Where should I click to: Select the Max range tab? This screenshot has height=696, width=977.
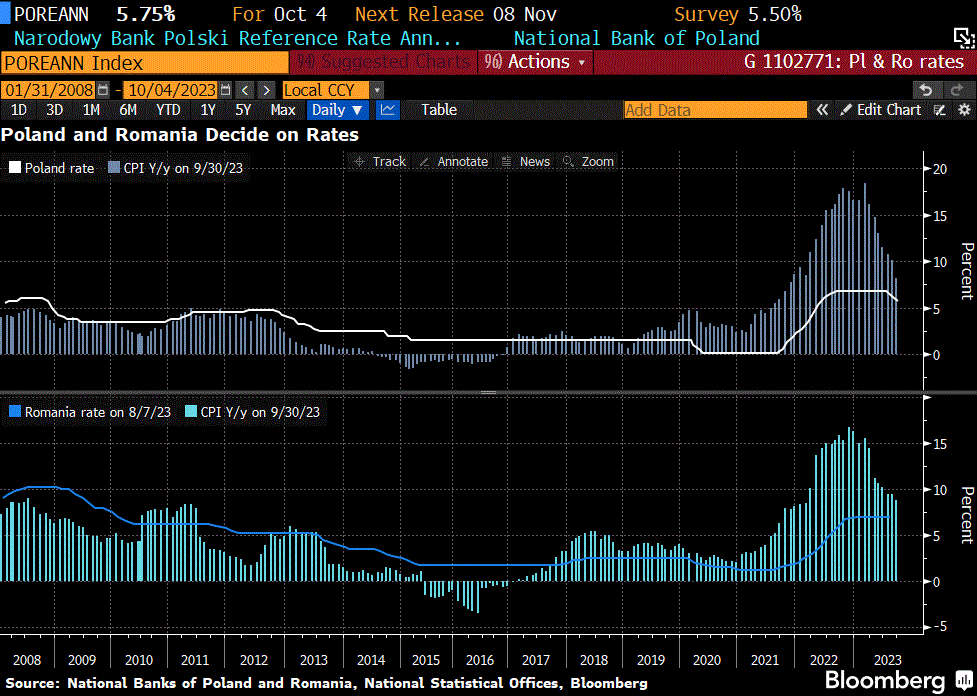pos(283,110)
